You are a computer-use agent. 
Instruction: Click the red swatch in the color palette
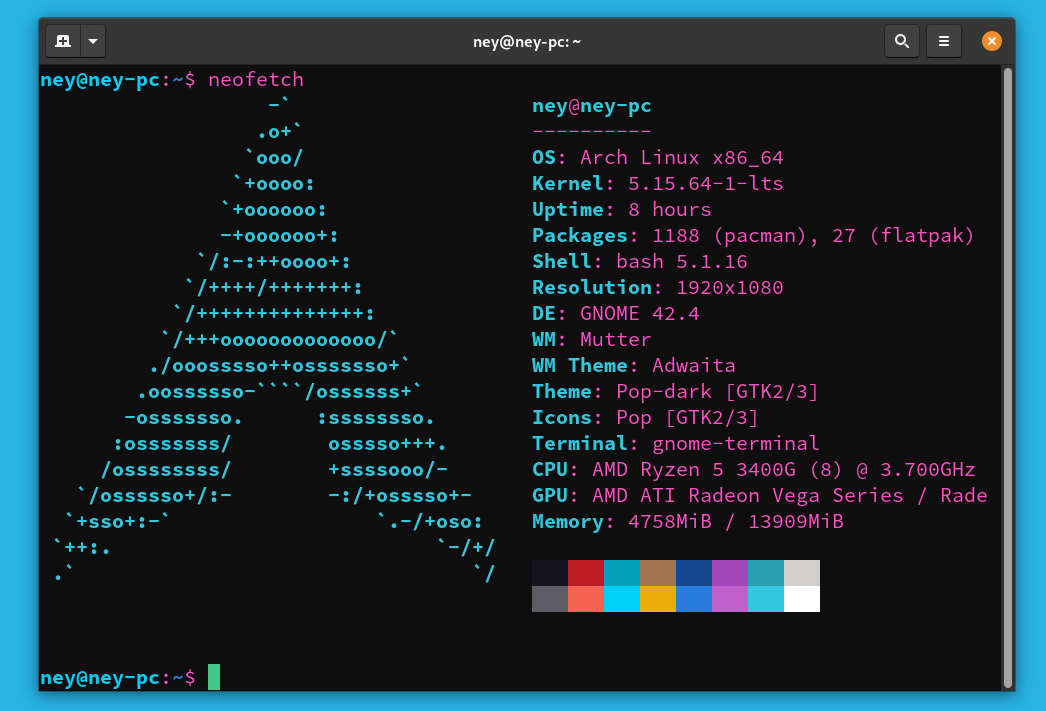point(583,574)
